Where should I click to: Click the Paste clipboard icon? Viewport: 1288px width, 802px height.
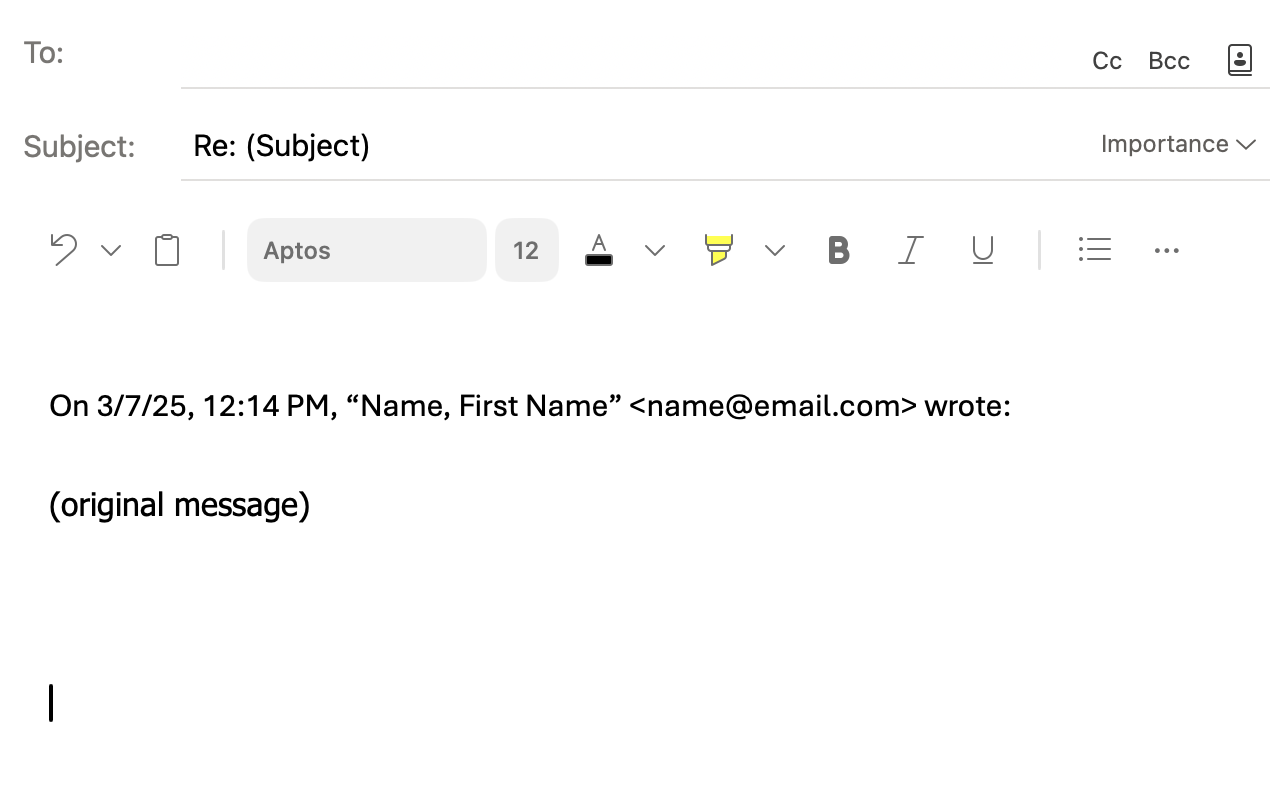167,250
